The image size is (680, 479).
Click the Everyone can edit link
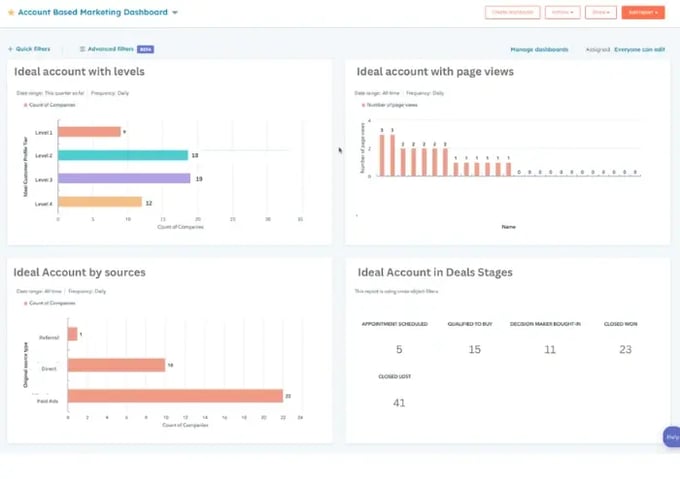tap(640, 49)
